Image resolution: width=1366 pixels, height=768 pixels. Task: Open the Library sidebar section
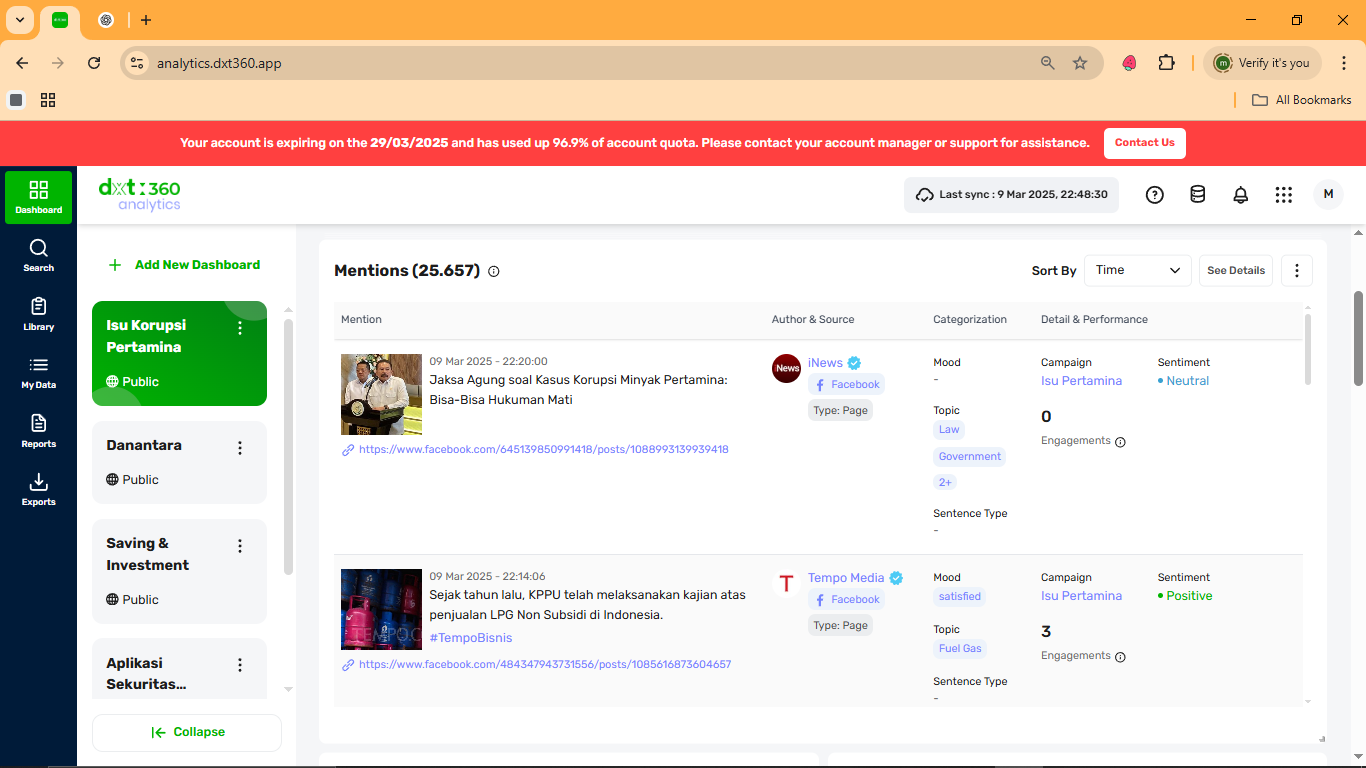(x=38, y=314)
